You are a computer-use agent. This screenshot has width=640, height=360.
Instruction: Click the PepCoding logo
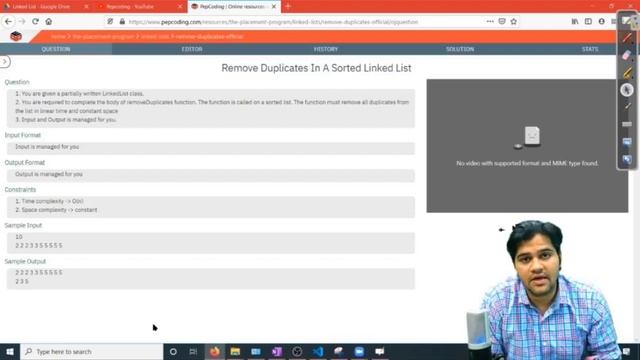[x=16, y=36]
